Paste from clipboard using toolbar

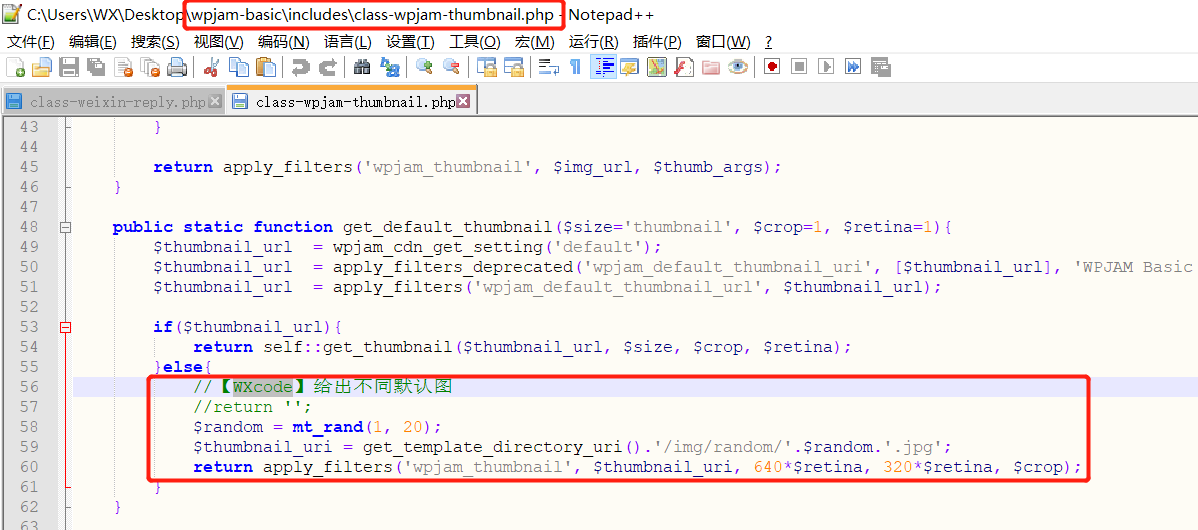265,67
